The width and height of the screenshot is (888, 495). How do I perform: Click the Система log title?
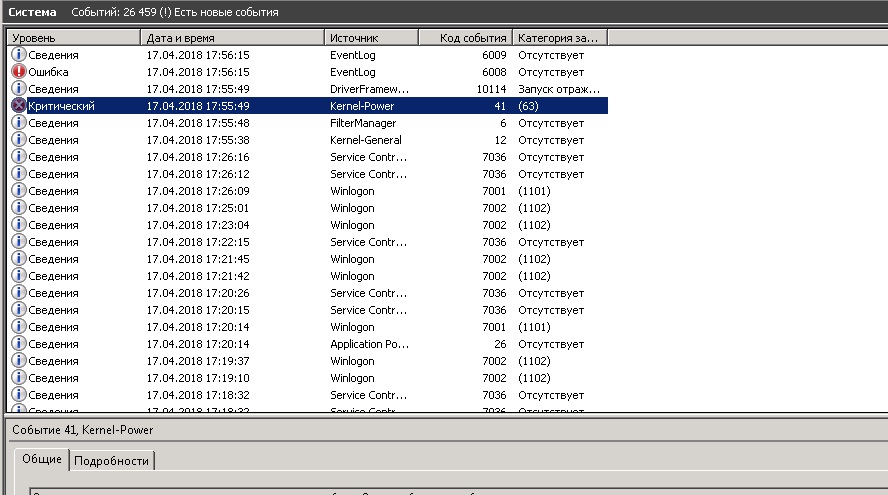pyautogui.click(x=32, y=12)
